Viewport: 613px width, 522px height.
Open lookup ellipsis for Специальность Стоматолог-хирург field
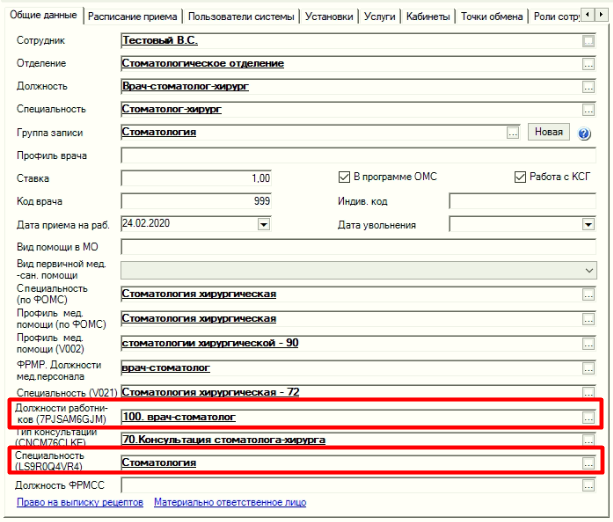click(x=588, y=110)
